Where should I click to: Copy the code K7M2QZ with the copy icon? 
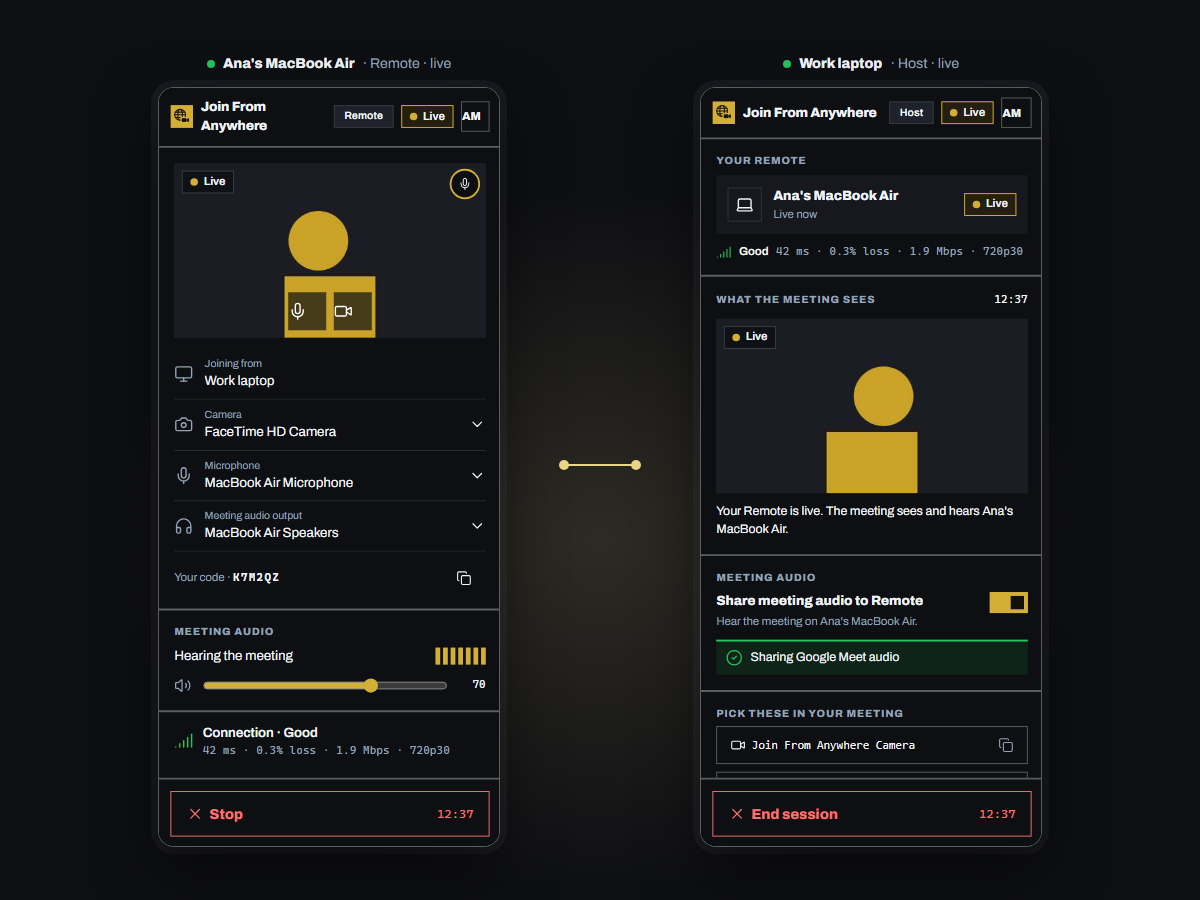[464, 578]
